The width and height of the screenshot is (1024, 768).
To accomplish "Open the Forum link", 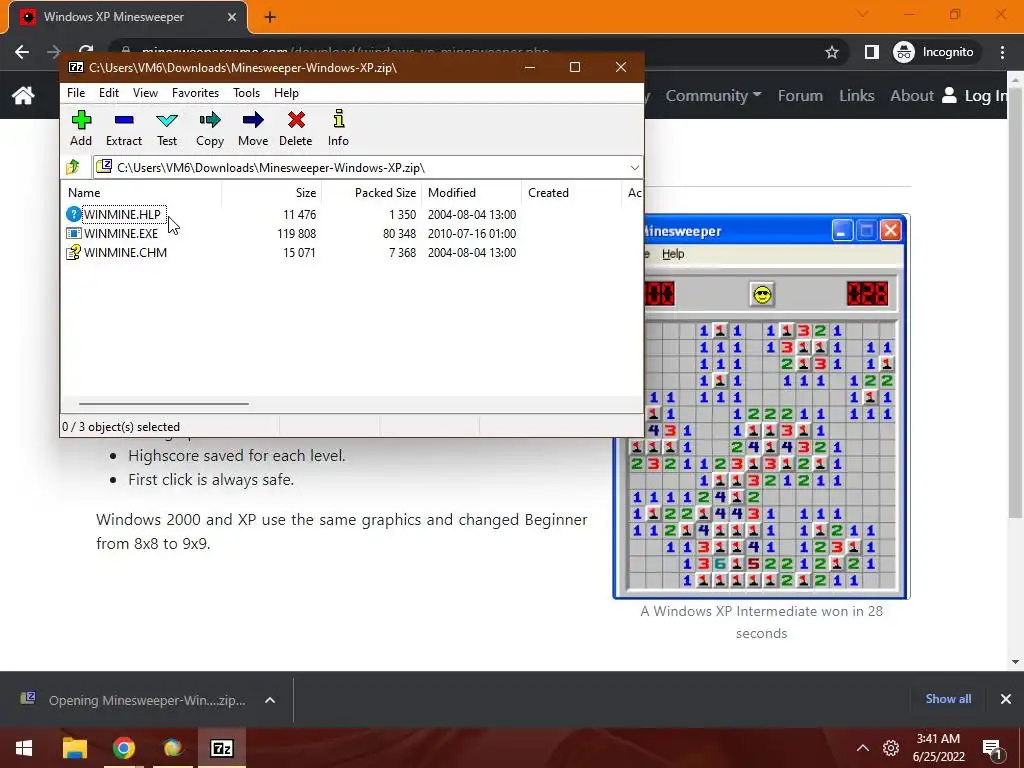I will (800, 96).
